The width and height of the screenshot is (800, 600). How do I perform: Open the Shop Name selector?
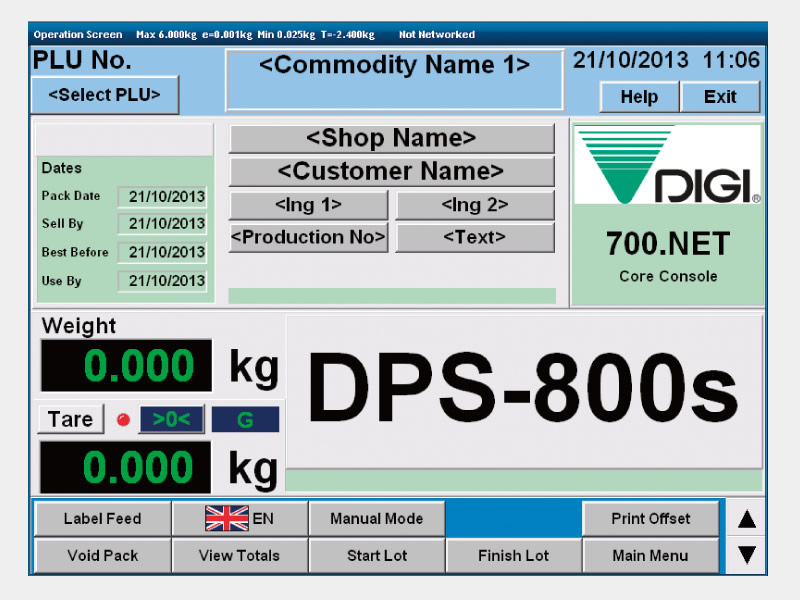coord(391,139)
